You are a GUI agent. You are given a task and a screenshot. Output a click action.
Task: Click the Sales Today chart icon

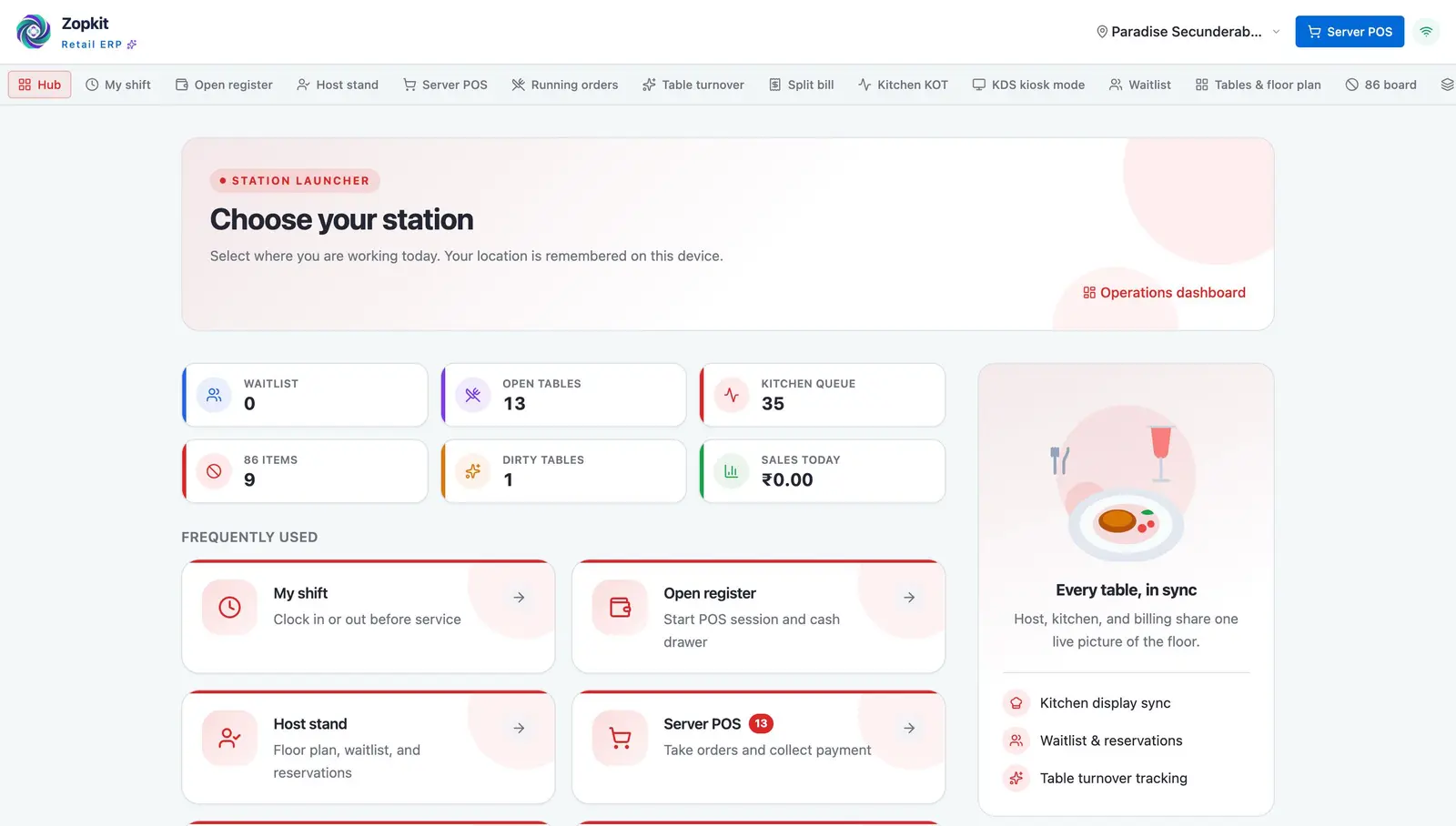pyautogui.click(x=732, y=471)
